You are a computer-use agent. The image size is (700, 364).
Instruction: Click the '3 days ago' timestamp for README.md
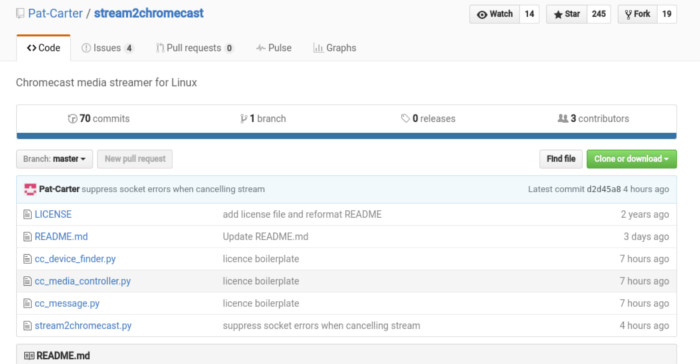tap(646, 237)
